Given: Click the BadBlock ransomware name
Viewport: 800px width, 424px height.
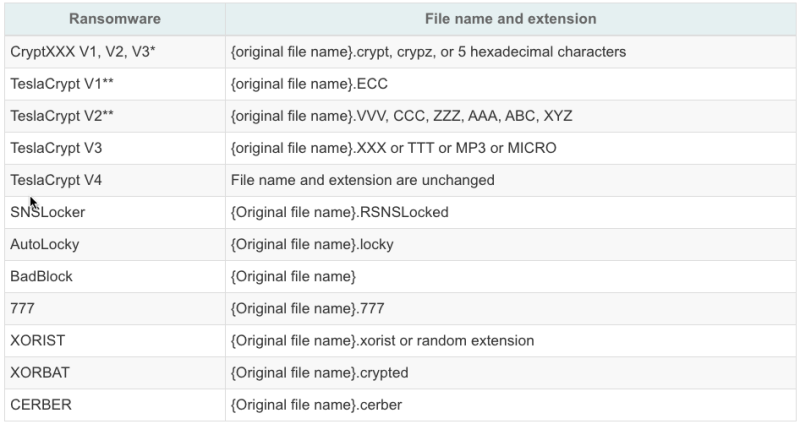Looking at the screenshot, I should point(41,276).
